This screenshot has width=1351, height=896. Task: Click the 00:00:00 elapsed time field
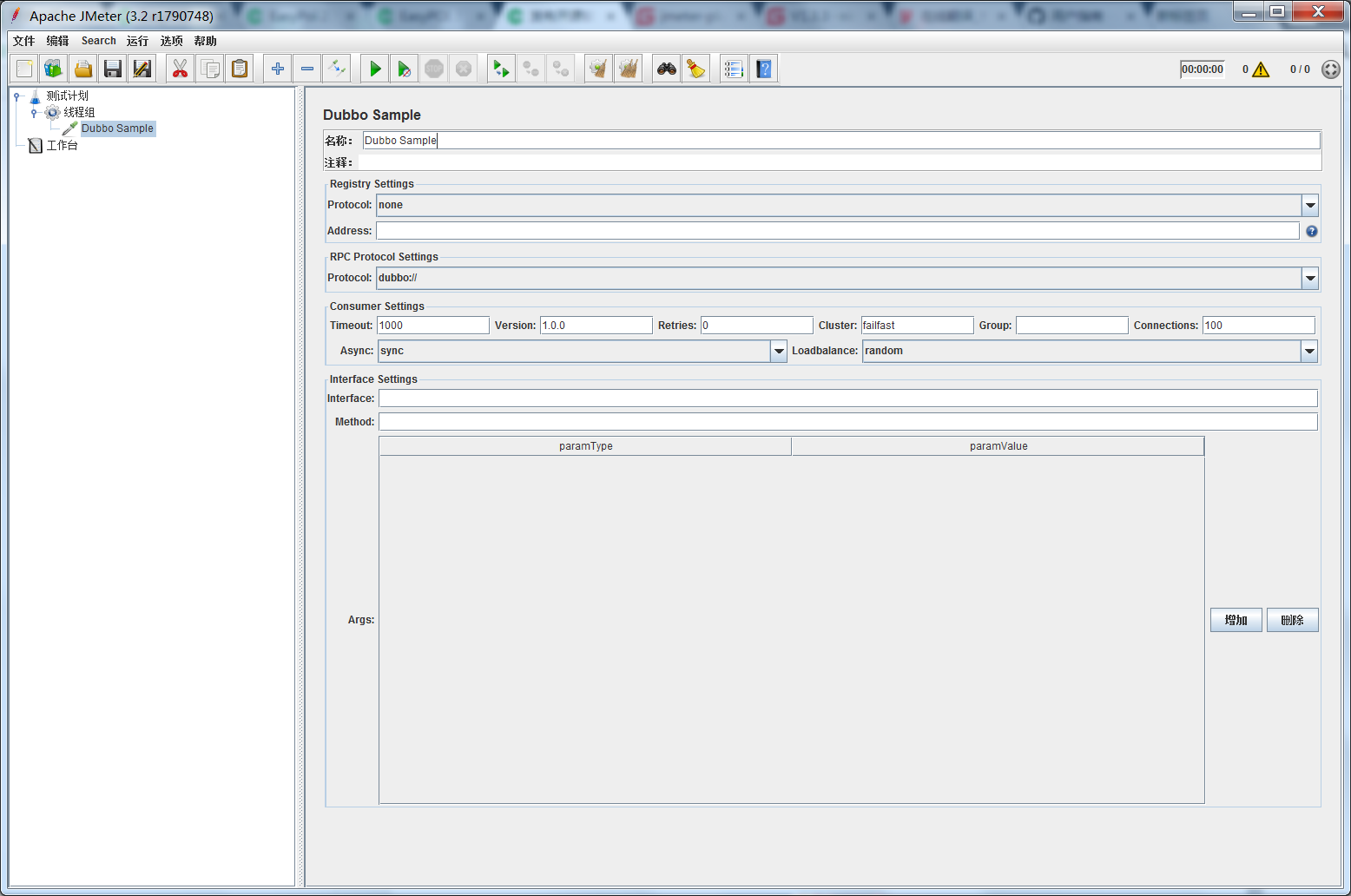tap(1203, 69)
